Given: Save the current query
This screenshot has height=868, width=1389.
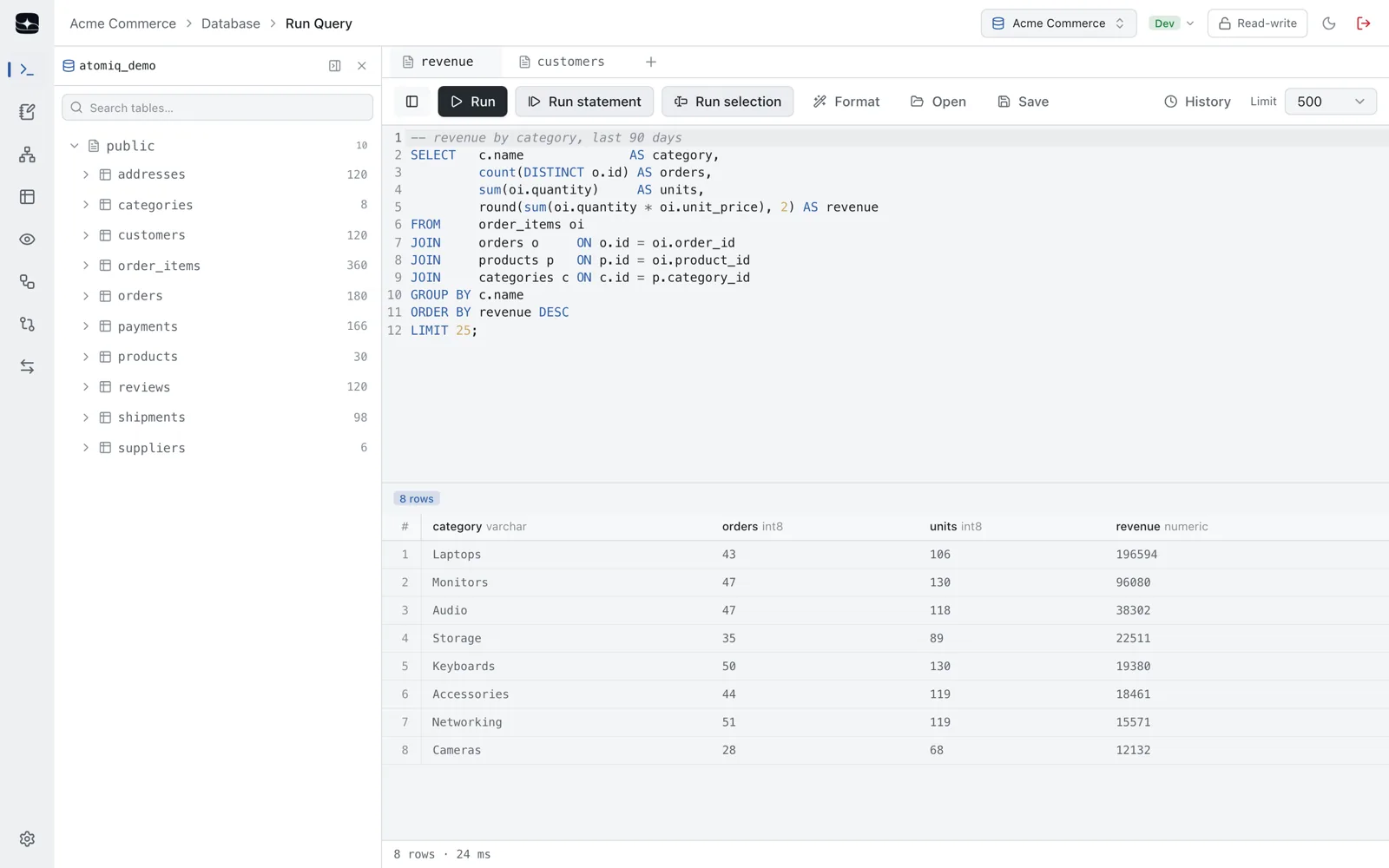Looking at the screenshot, I should [x=1024, y=102].
